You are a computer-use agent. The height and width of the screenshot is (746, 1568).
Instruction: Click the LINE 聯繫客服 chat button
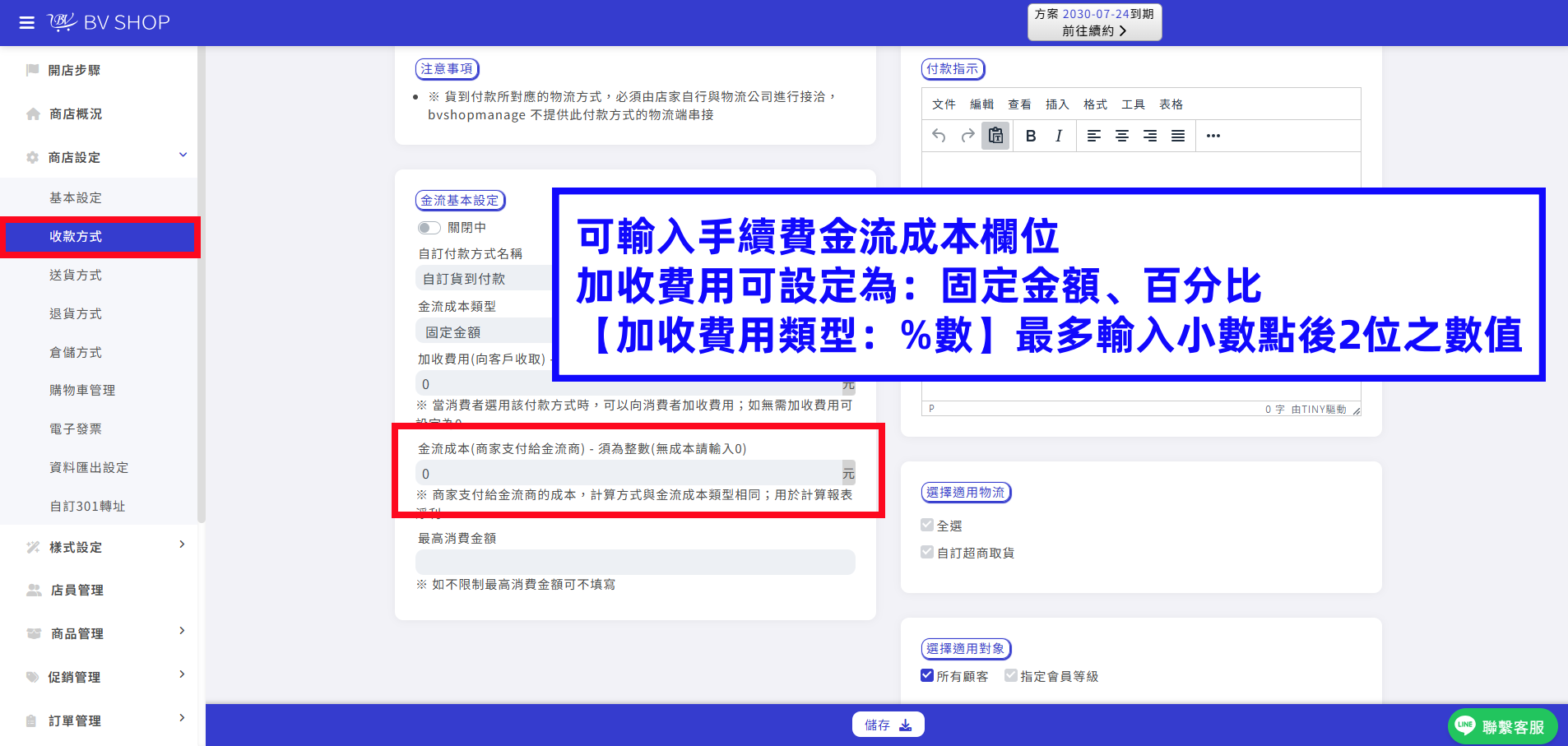[1502, 726]
